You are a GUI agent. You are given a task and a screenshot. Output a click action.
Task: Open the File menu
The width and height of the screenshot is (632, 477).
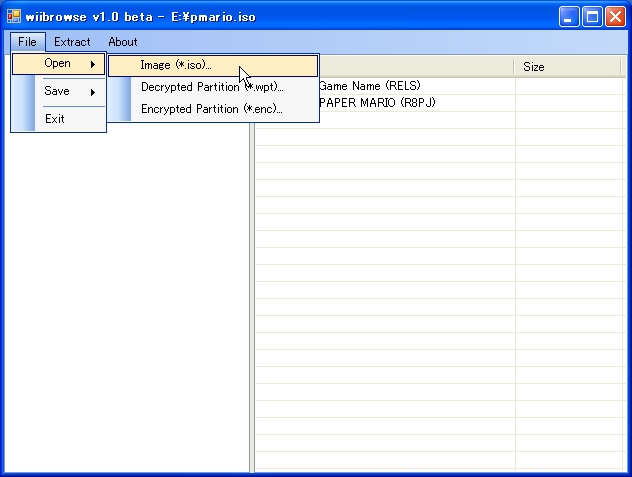point(27,42)
